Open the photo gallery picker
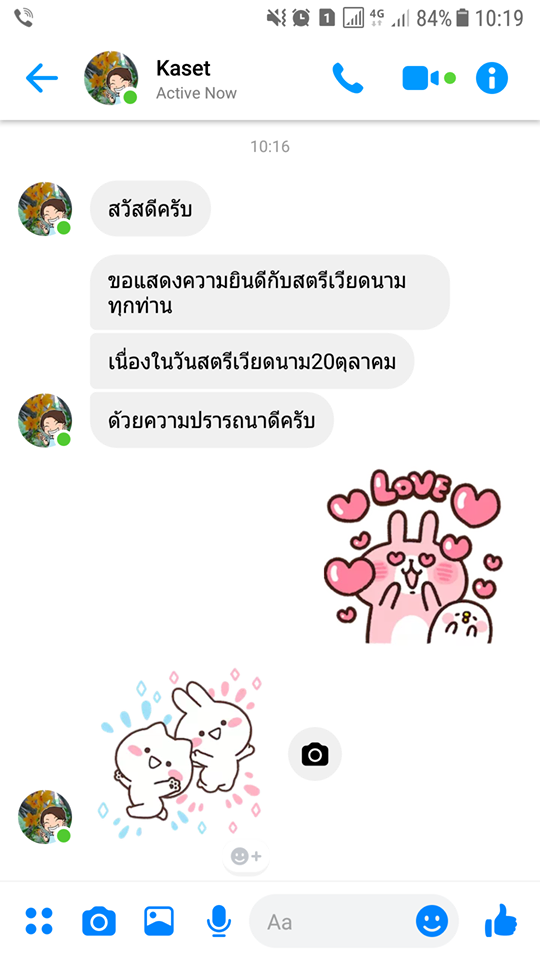540x960 pixels. point(159,921)
